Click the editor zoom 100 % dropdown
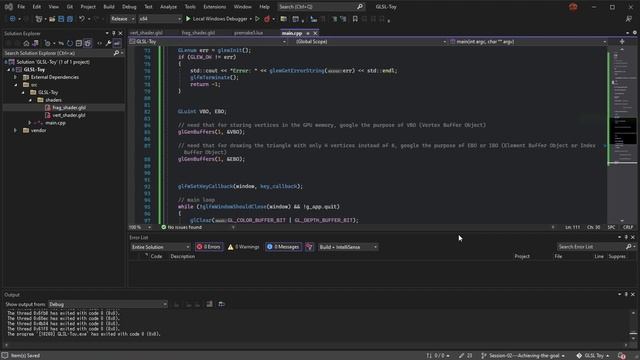The image size is (640, 360). pyautogui.click(x=140, y=227)
